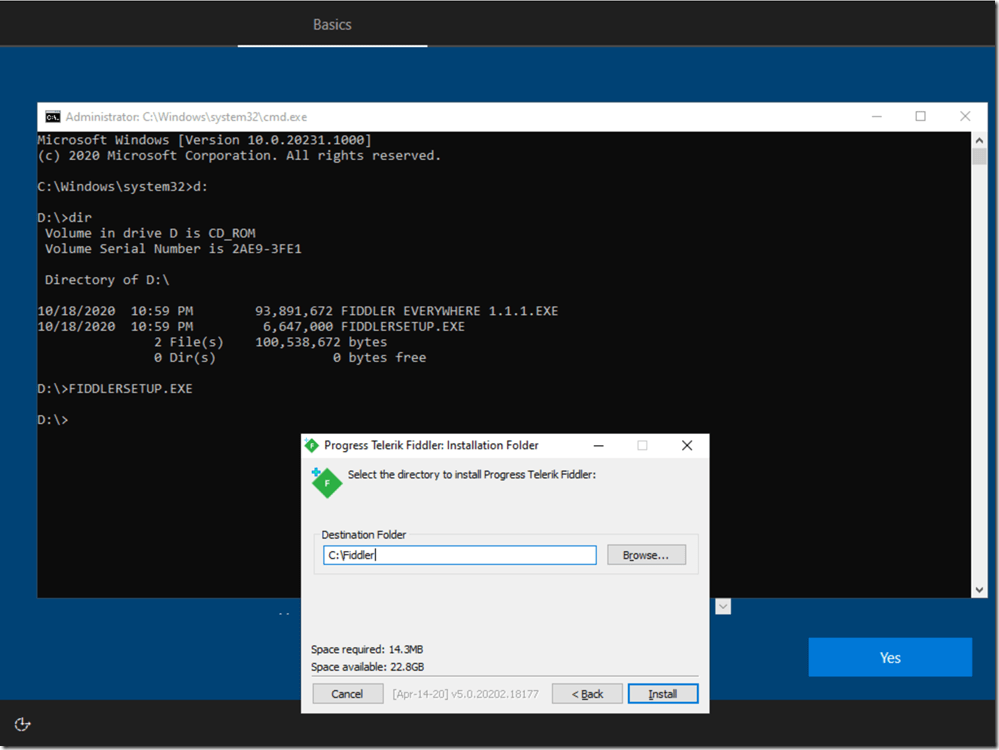999x750 pixels.
Task: Click the cmd.exe system menu icon
Action: [x=52, y=117]
